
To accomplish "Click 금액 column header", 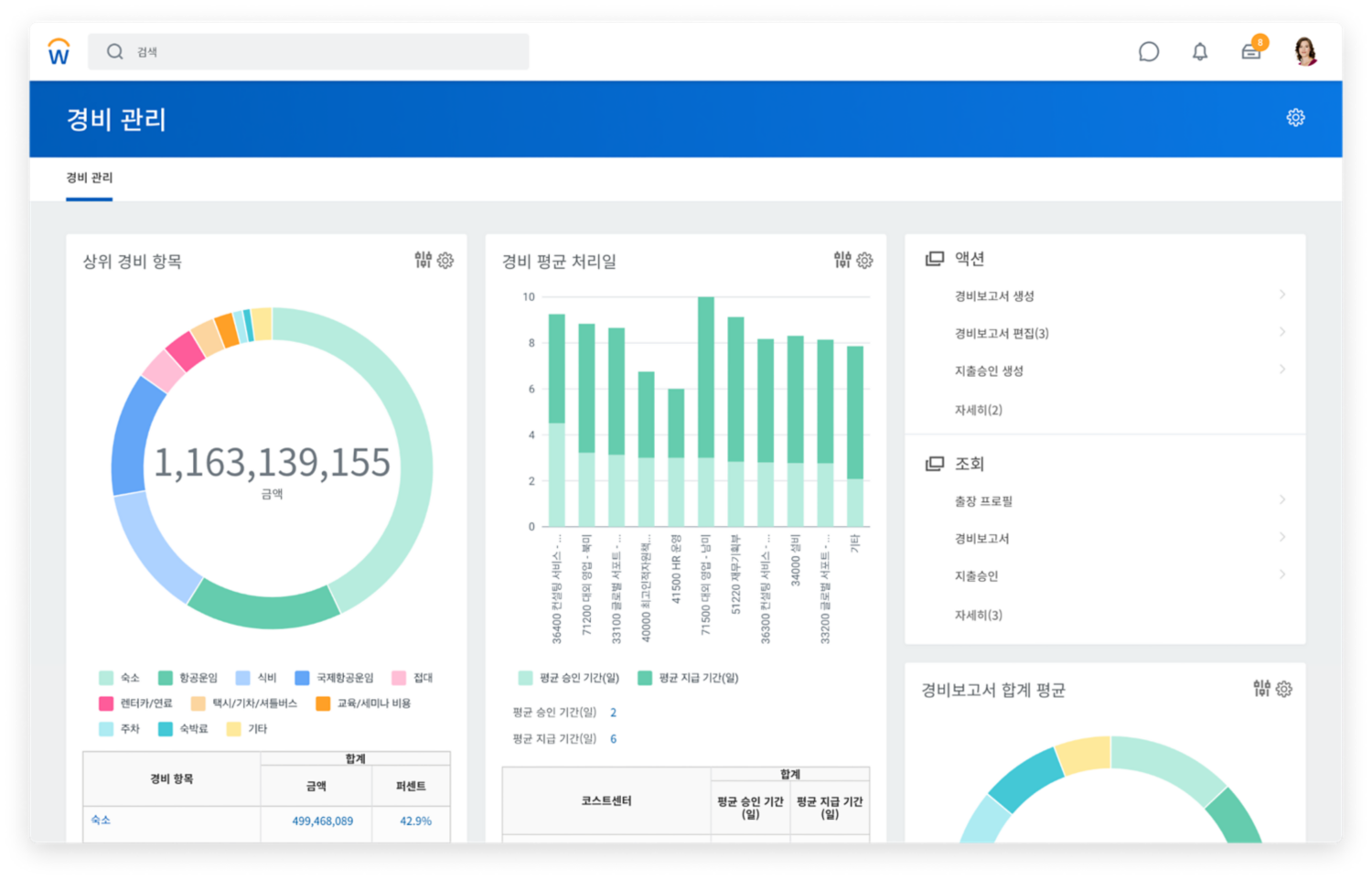I will (316, 786).
